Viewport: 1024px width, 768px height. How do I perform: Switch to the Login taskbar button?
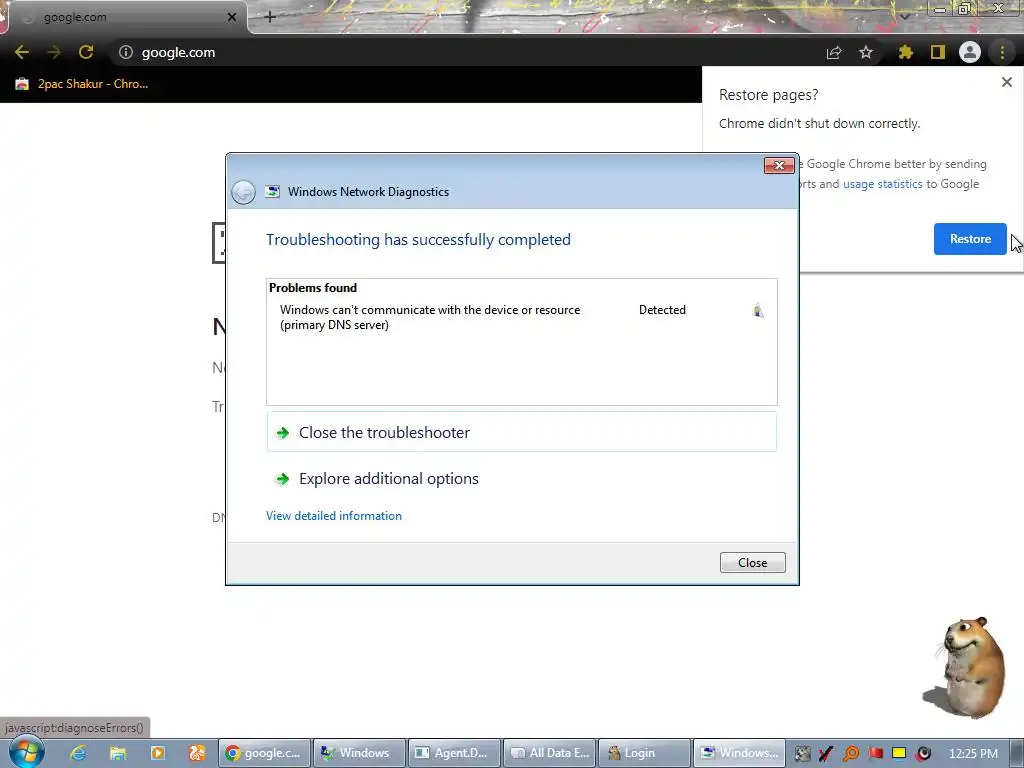(x=644, y=753)
